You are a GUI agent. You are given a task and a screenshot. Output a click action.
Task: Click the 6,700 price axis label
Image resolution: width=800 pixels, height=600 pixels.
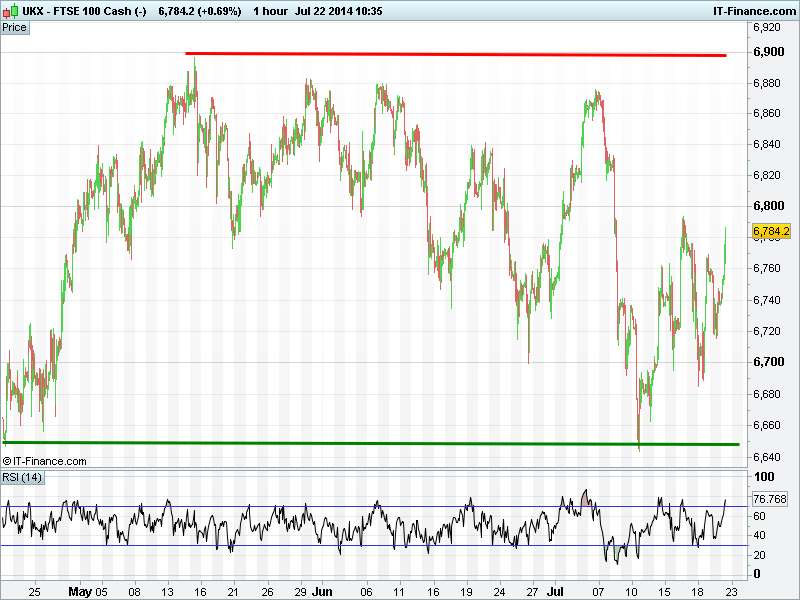point(768,362)
